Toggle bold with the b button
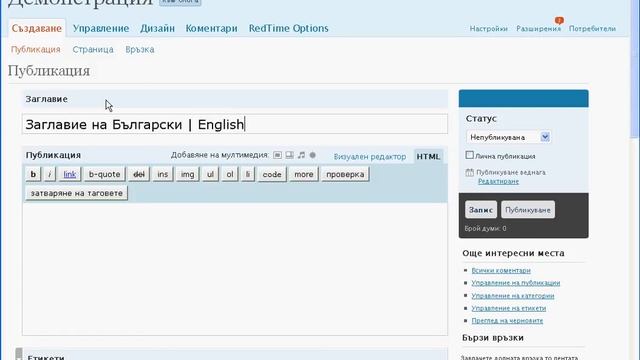This screenshot has height=360, width=640. tap(33, 174)
